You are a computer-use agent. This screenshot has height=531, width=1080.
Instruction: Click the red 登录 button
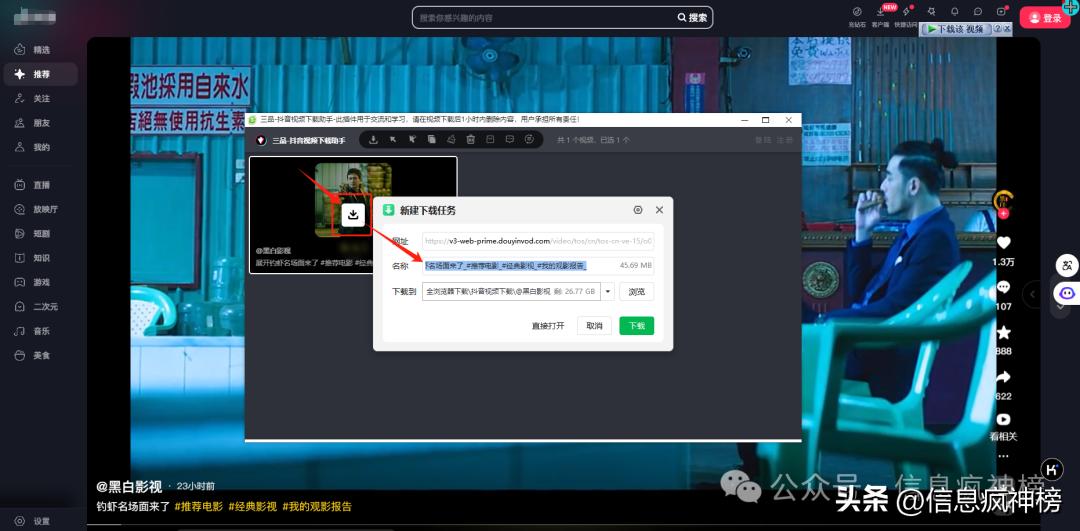[1045, 18]
